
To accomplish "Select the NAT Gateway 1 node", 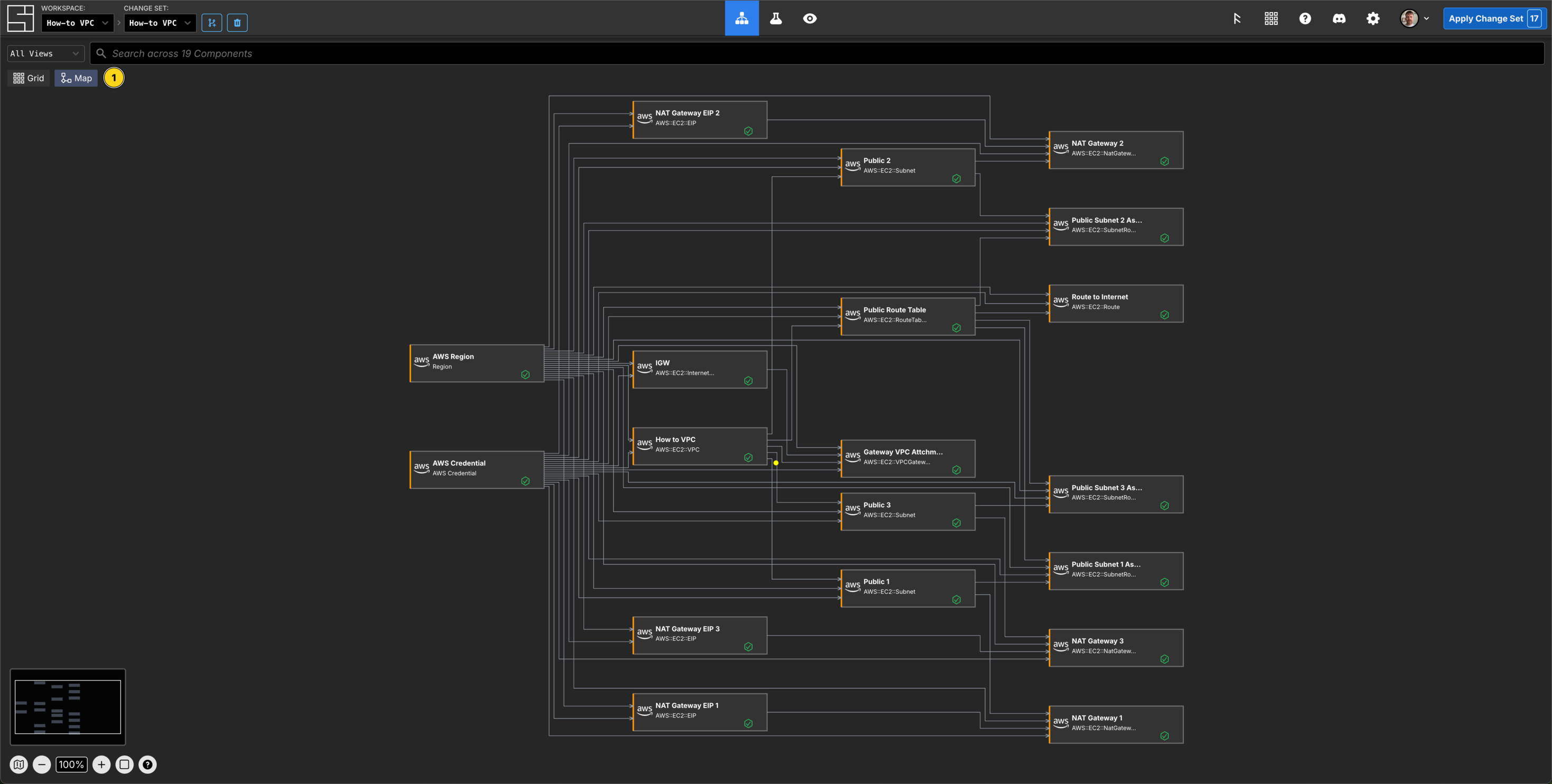I will pyautogui.click(x=1116, y=724).
